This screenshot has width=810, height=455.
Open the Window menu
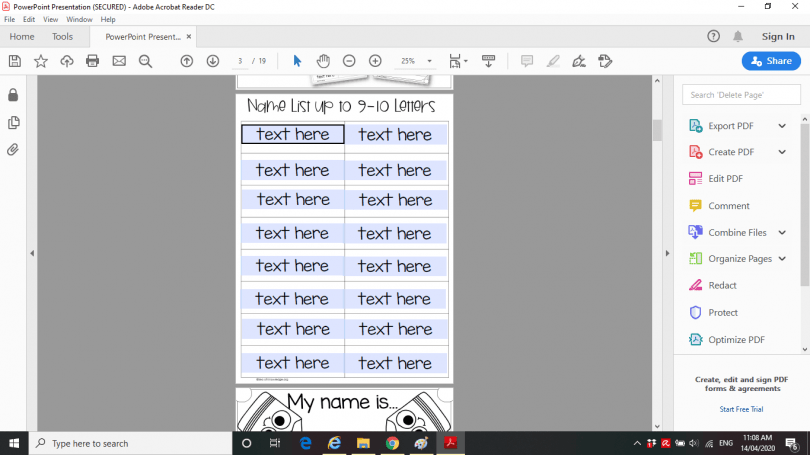(x=79, y=20)
